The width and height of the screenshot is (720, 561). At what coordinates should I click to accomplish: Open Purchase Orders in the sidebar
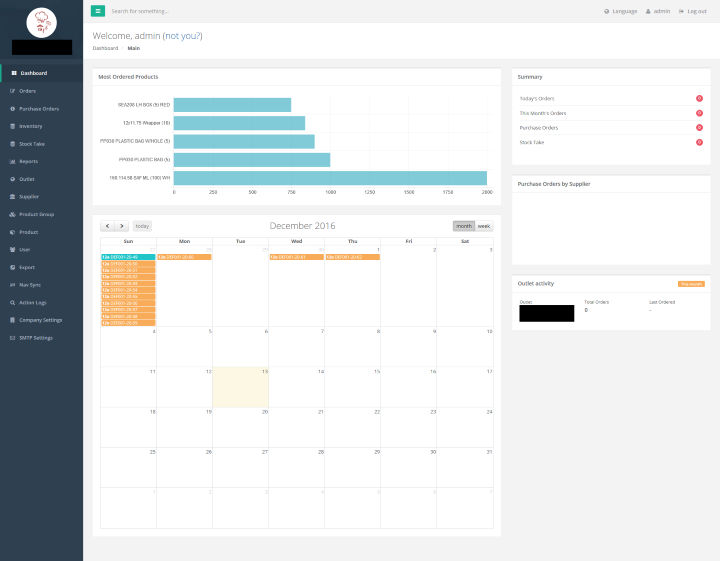(38, 108)
